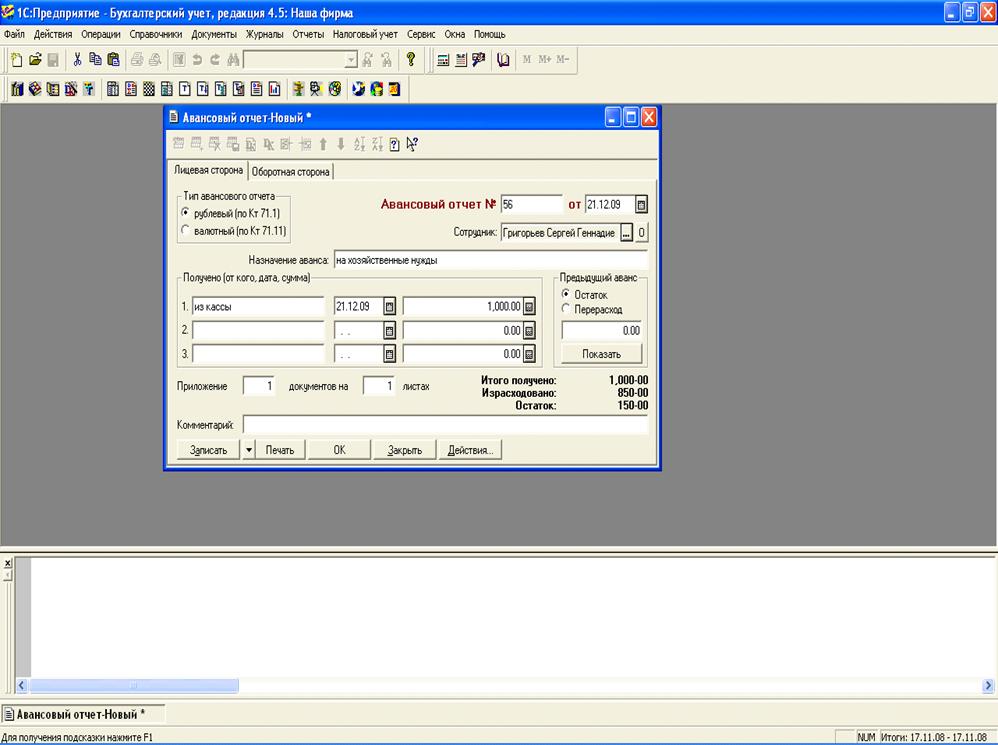Click the Open file folder icon
The width and height of the screenshot is (998, 745).
(35, 60)
